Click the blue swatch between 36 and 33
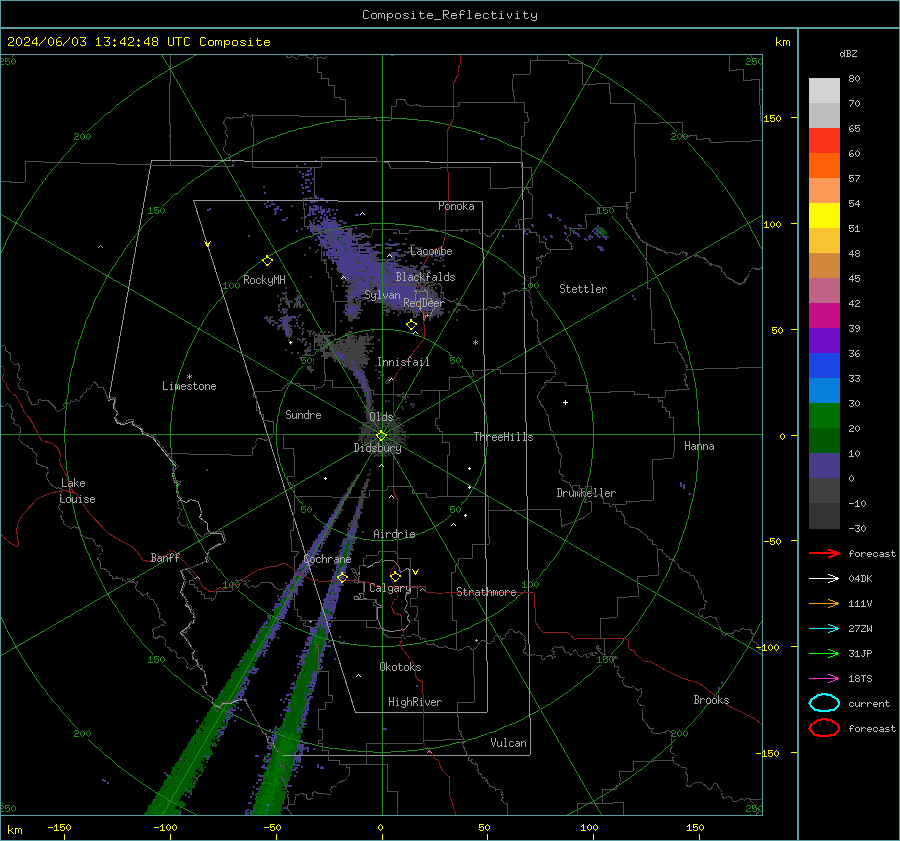Image resolution: width=900 pixels, height=841 pixels. tap(824, 366)
